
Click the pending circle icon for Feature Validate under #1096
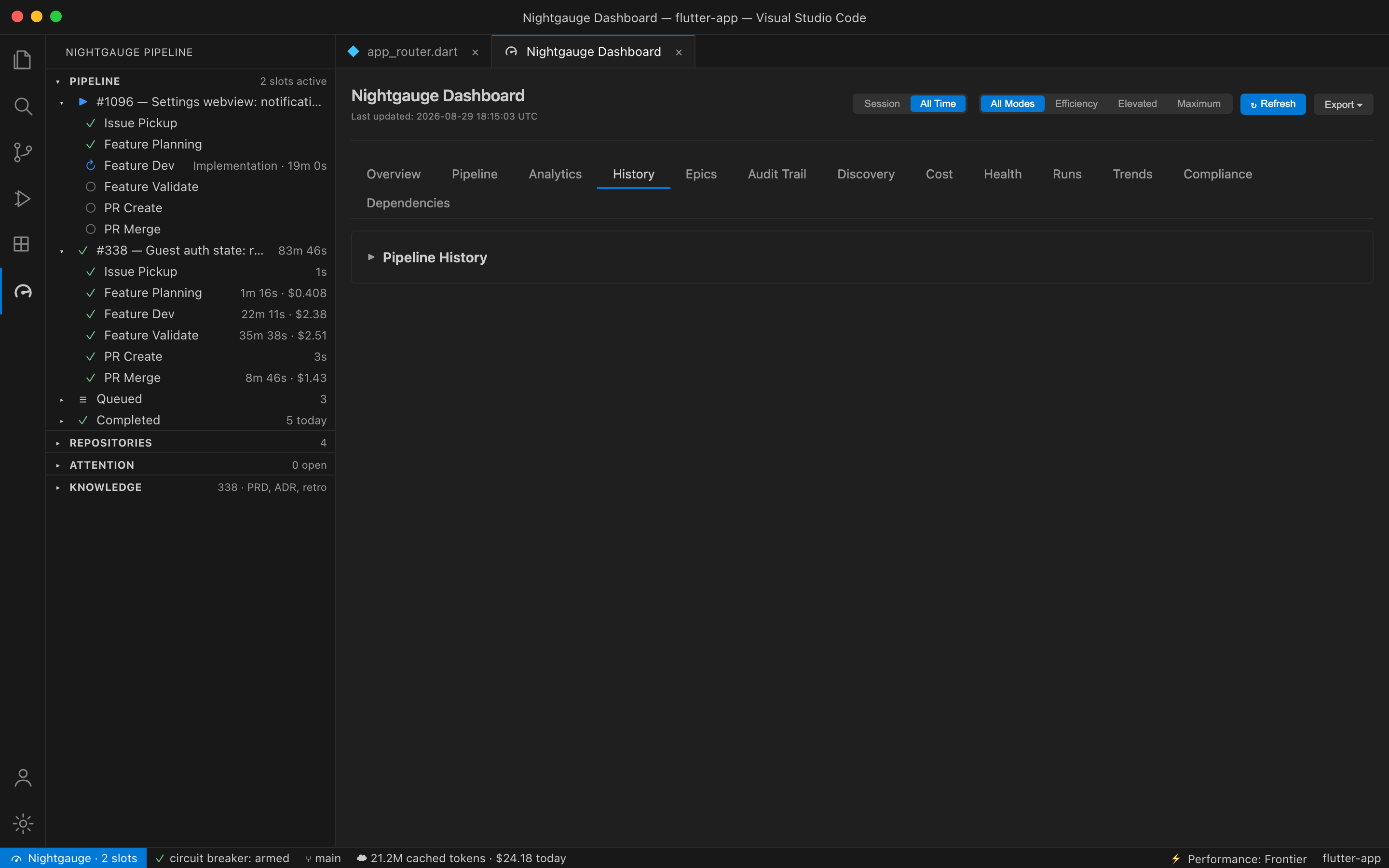(91, 187)
